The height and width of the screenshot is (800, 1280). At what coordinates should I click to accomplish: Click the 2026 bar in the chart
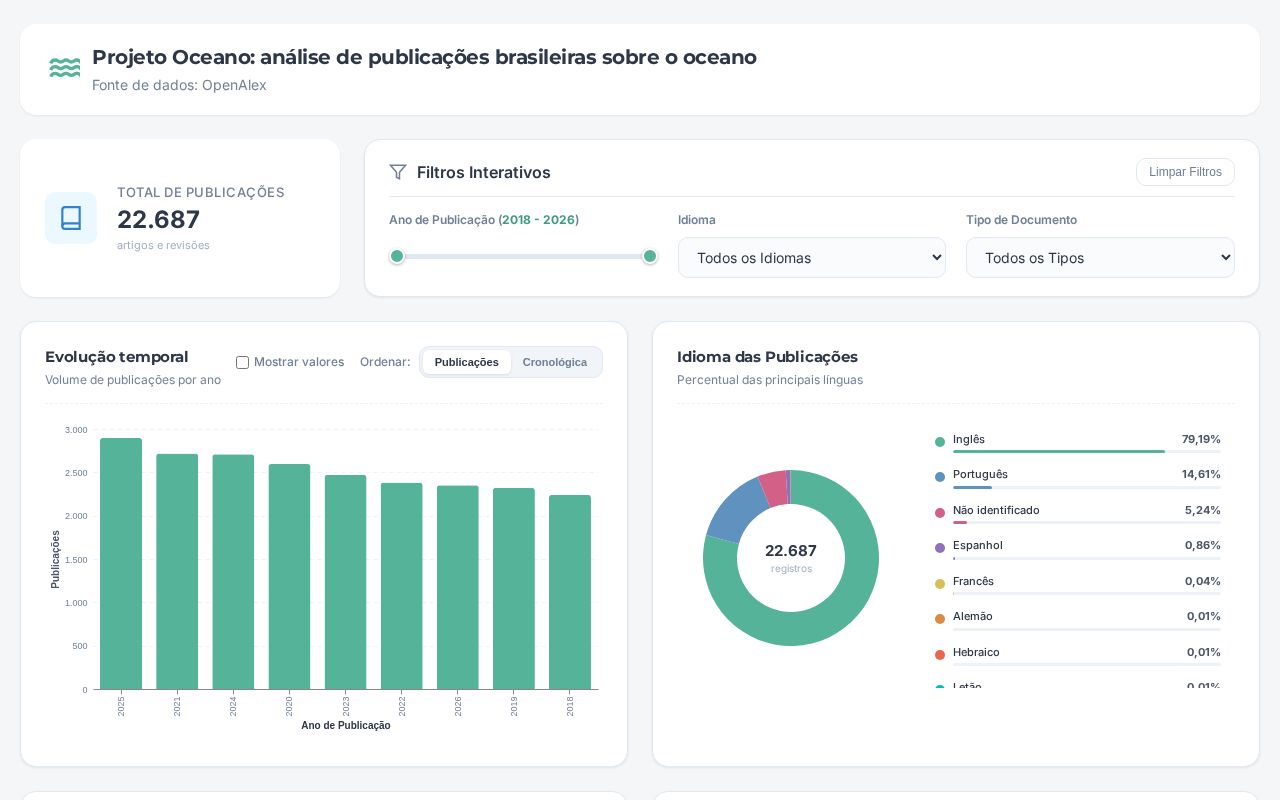pos(458,588)
